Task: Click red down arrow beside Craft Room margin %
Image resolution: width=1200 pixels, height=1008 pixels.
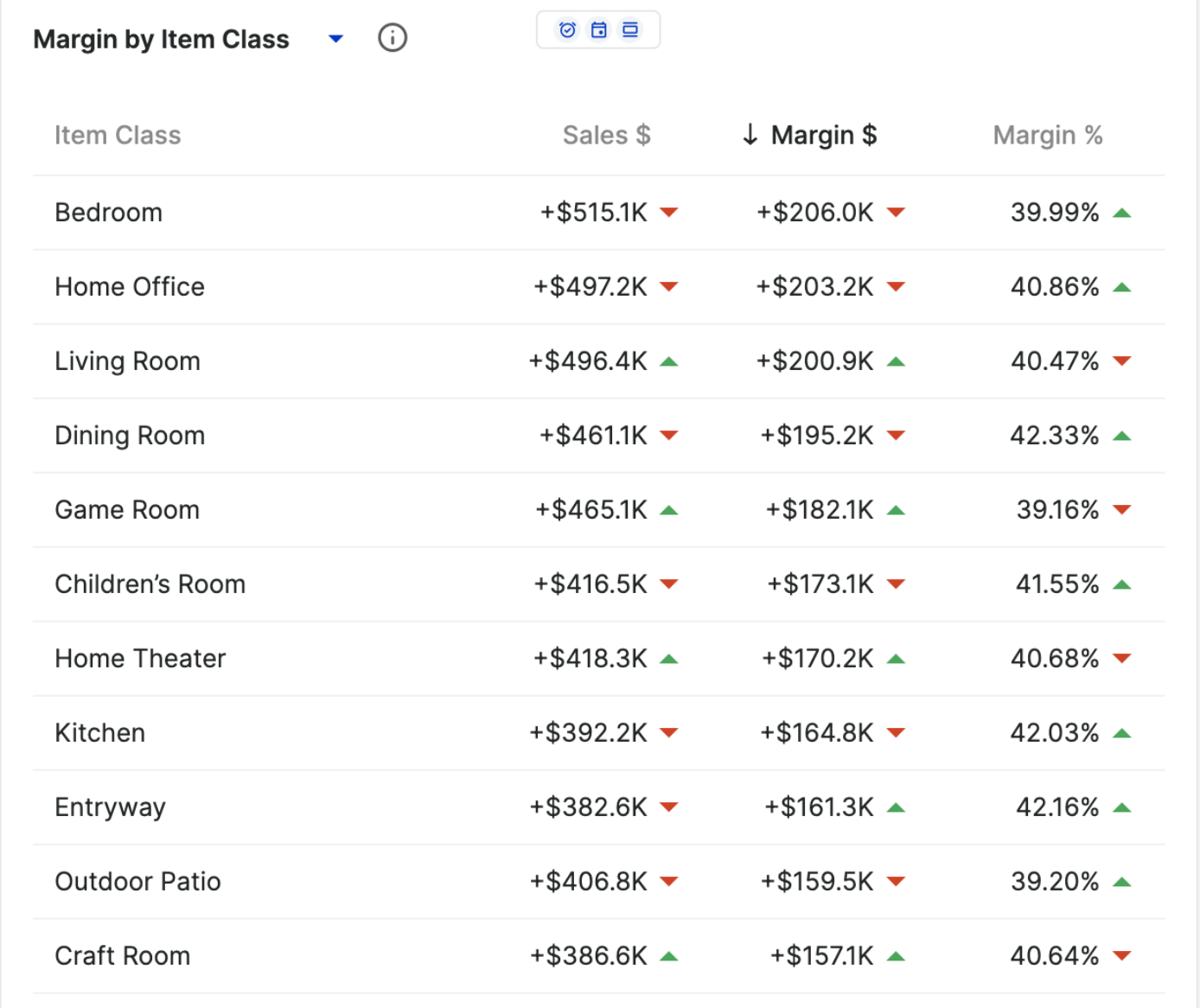Action: (x=1122, y=956)
